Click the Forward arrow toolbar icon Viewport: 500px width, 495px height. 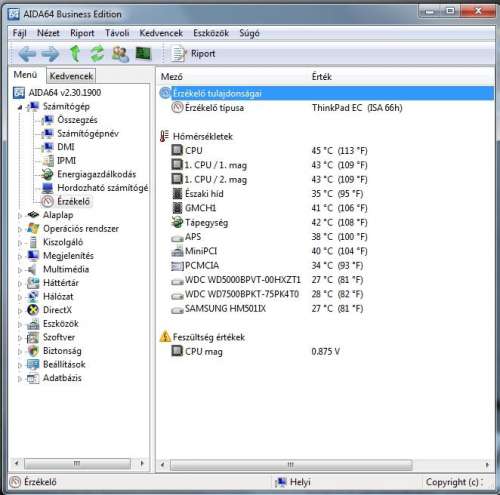click(x=50, y=53)
